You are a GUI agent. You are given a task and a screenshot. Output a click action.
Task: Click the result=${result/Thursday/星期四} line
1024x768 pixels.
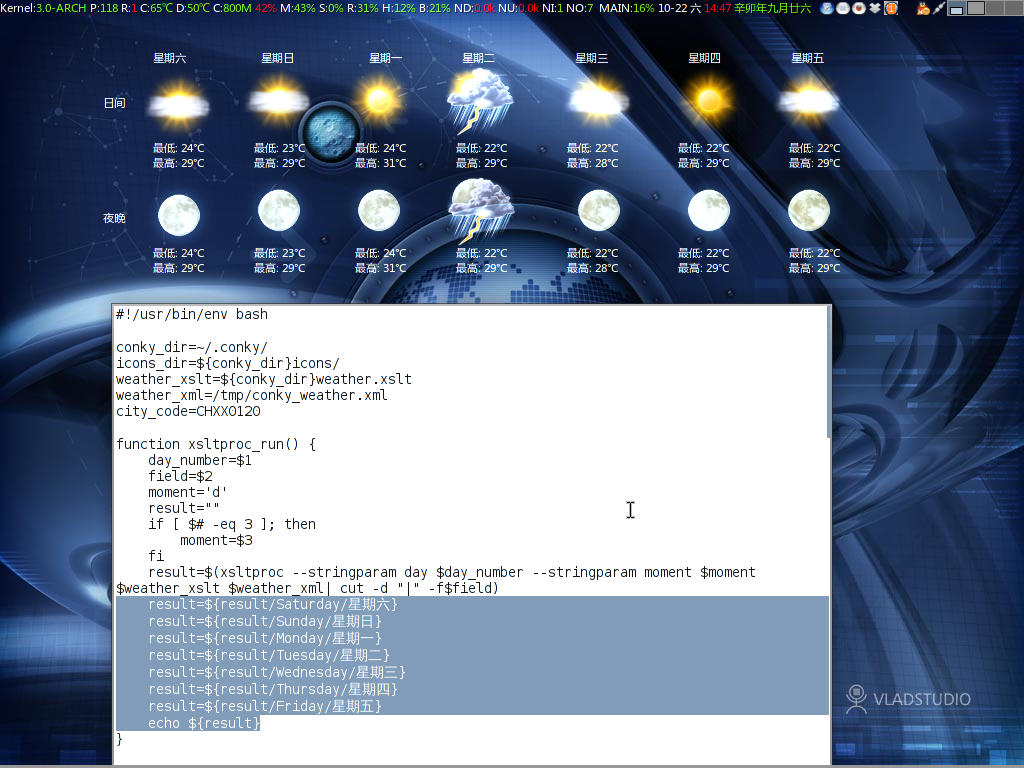tap(273, 690)
